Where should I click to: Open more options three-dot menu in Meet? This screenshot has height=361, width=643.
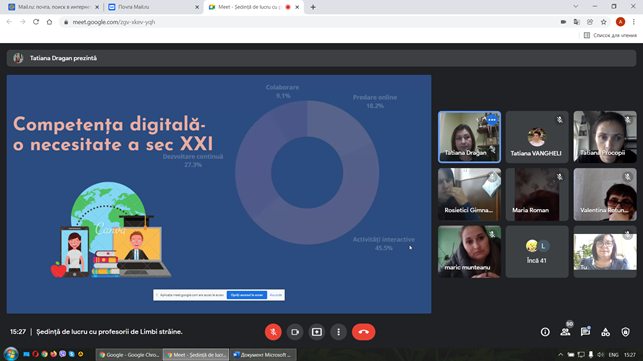coord(338,332)
